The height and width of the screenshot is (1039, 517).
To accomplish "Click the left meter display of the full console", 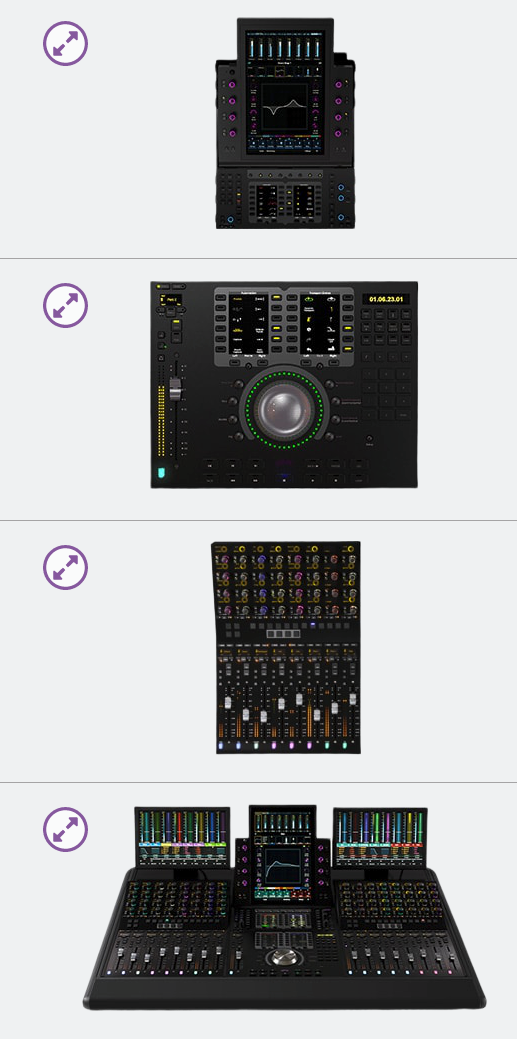I will [x=182, y=836].
